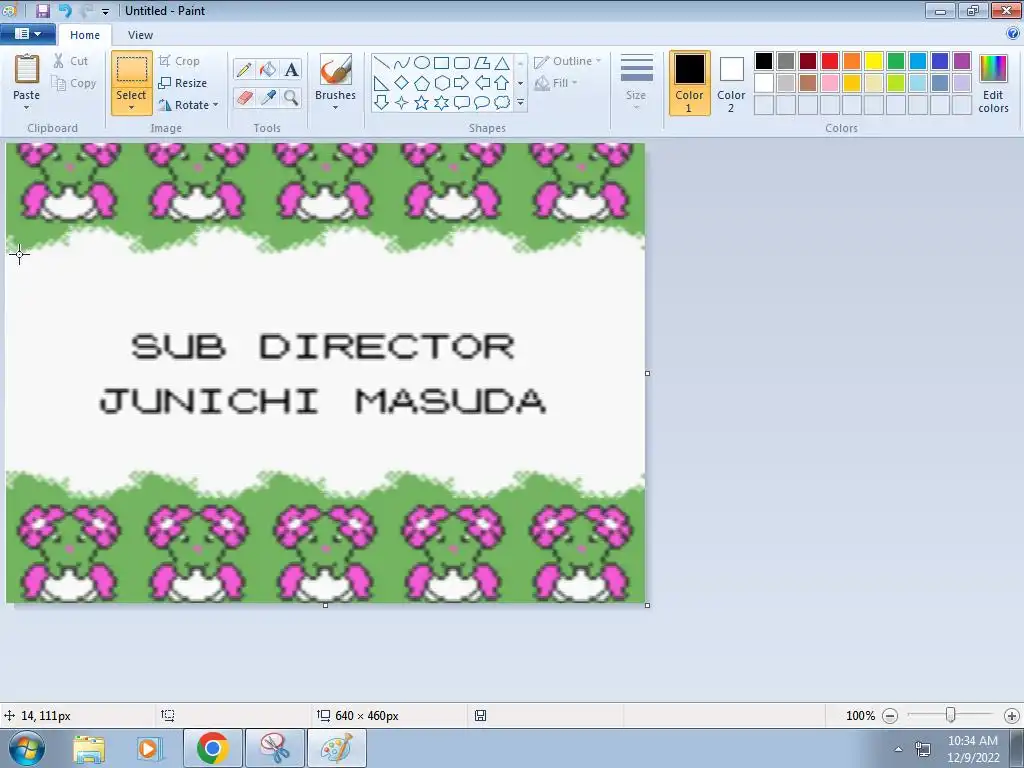Choose the Left arrow shape

482,83
